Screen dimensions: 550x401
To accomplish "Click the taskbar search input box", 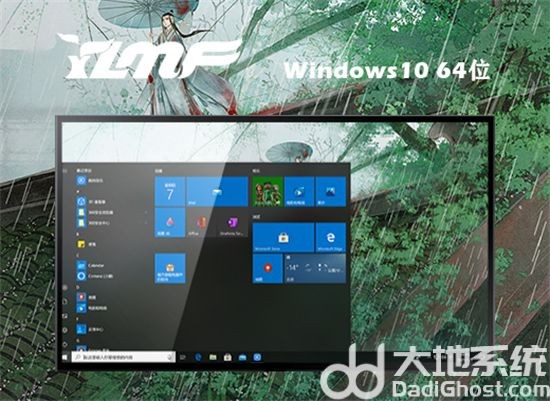I will [x=123, y=357].
